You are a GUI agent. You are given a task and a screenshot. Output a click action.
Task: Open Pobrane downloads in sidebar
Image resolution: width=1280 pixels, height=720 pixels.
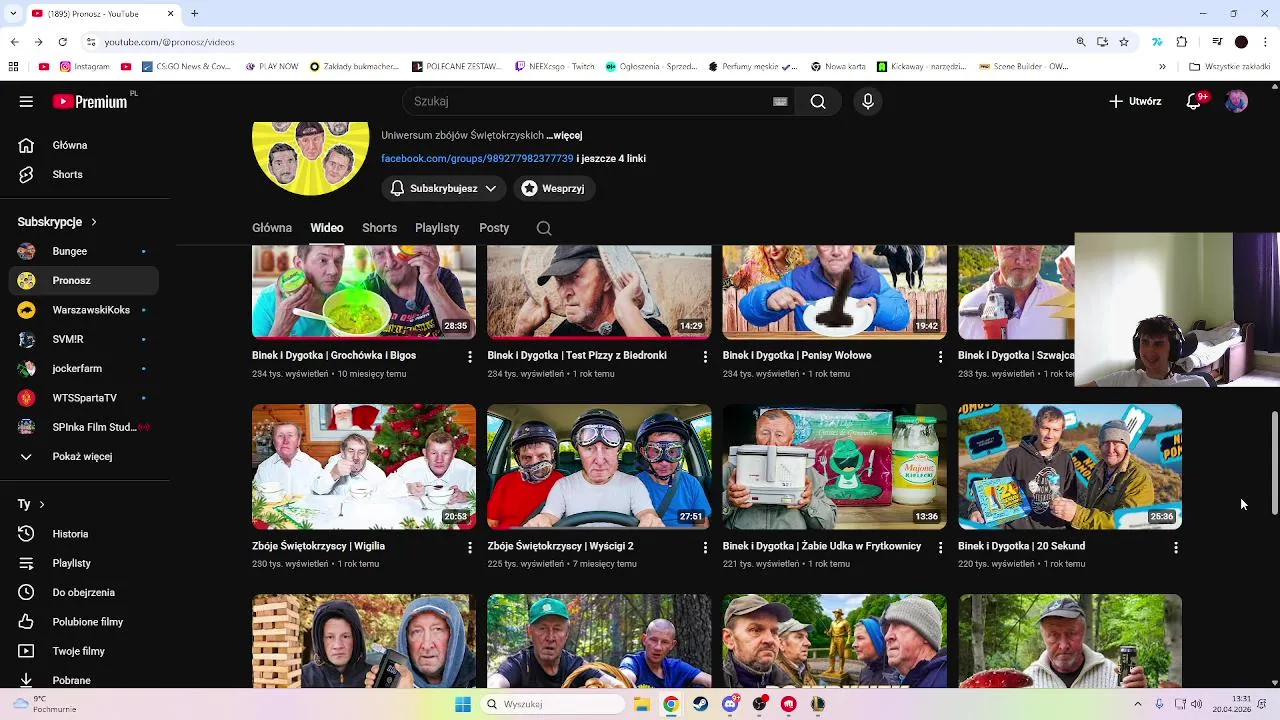[x=84, y=680]
